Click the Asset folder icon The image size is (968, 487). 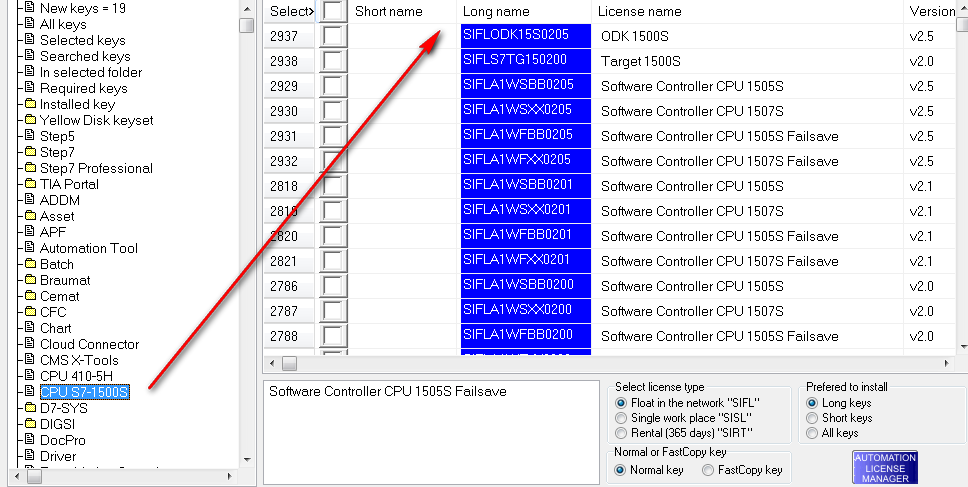pos(30,215)
